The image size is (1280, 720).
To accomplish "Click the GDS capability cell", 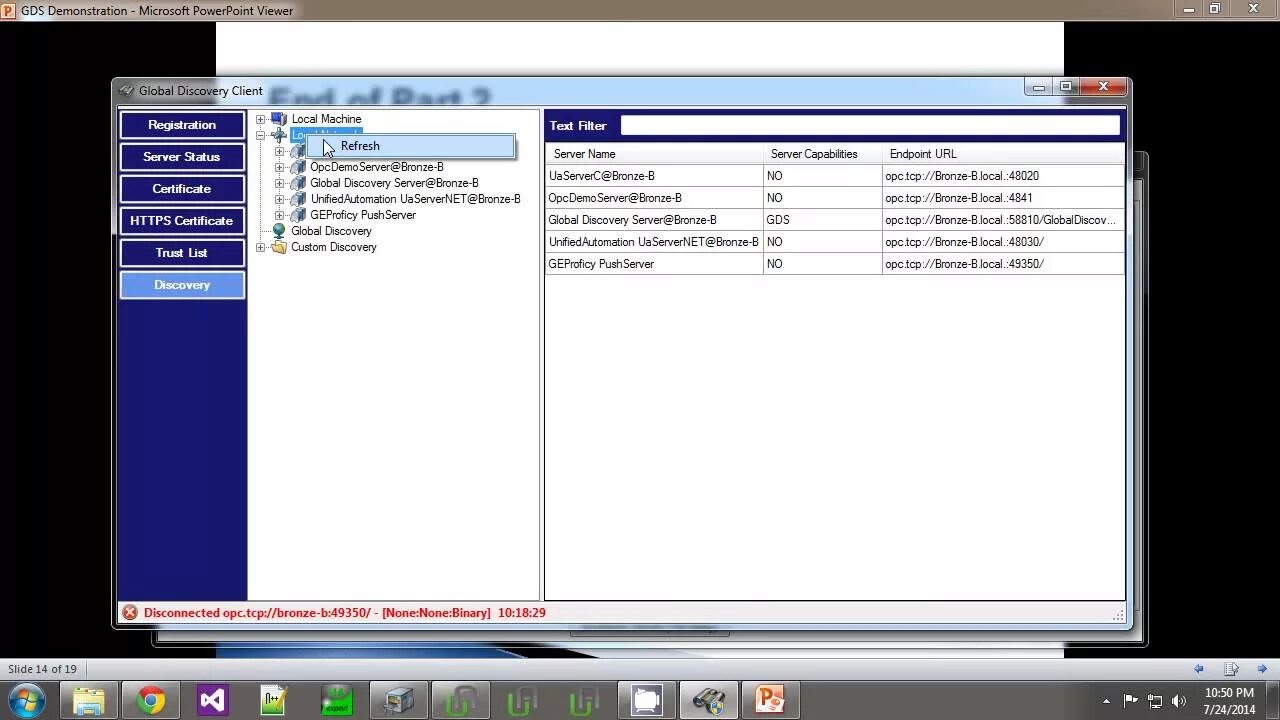I will [x=822, y=220].
